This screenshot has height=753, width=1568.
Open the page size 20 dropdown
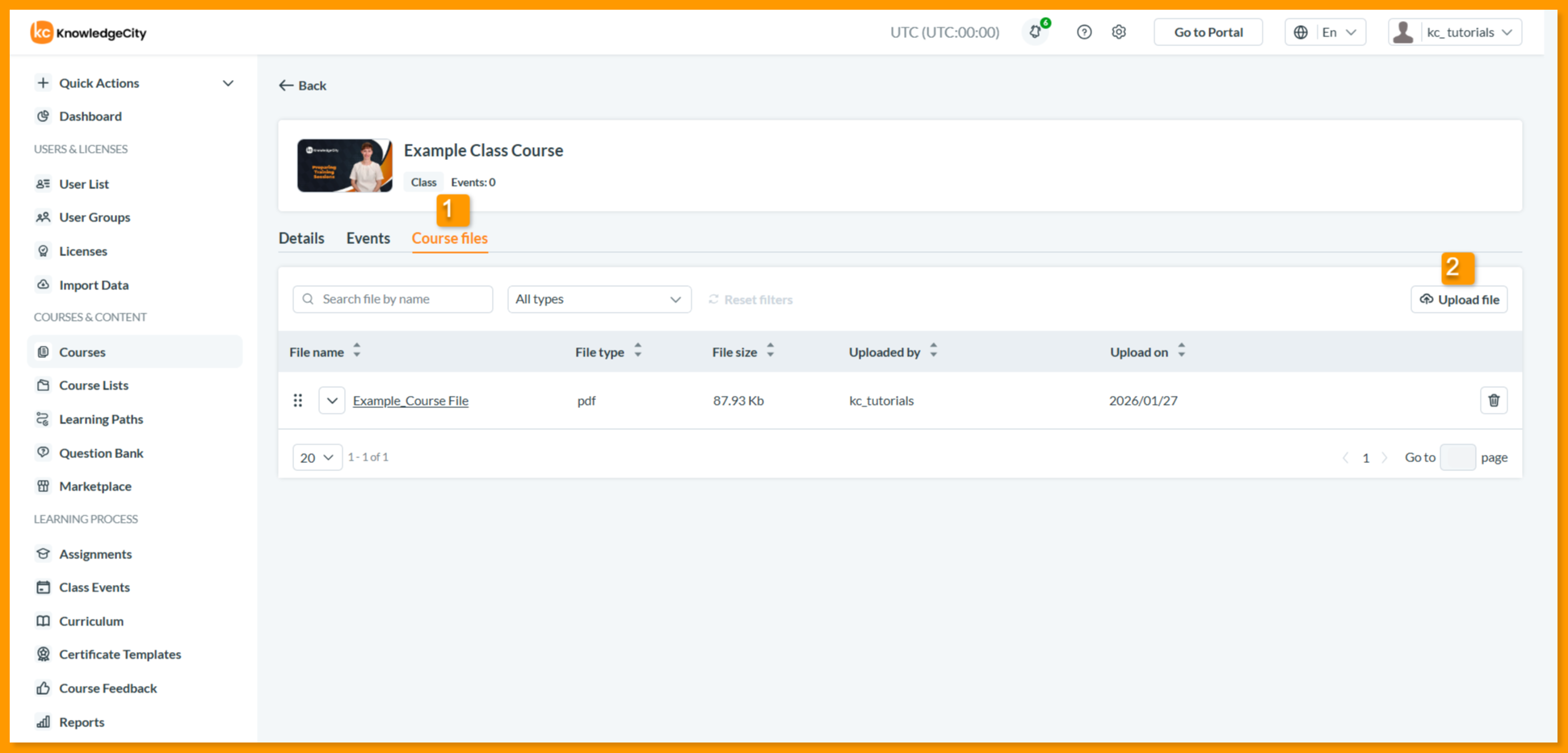317,457
